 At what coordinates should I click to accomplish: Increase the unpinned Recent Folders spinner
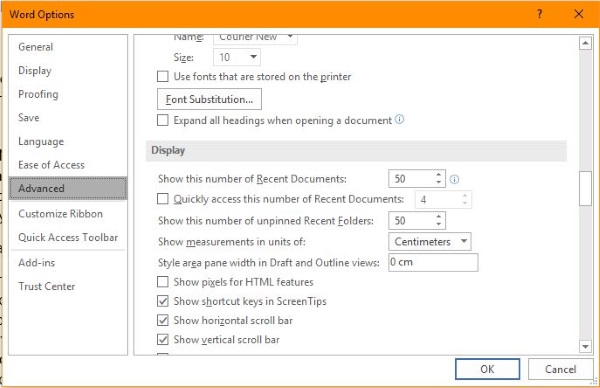point(439,217)
